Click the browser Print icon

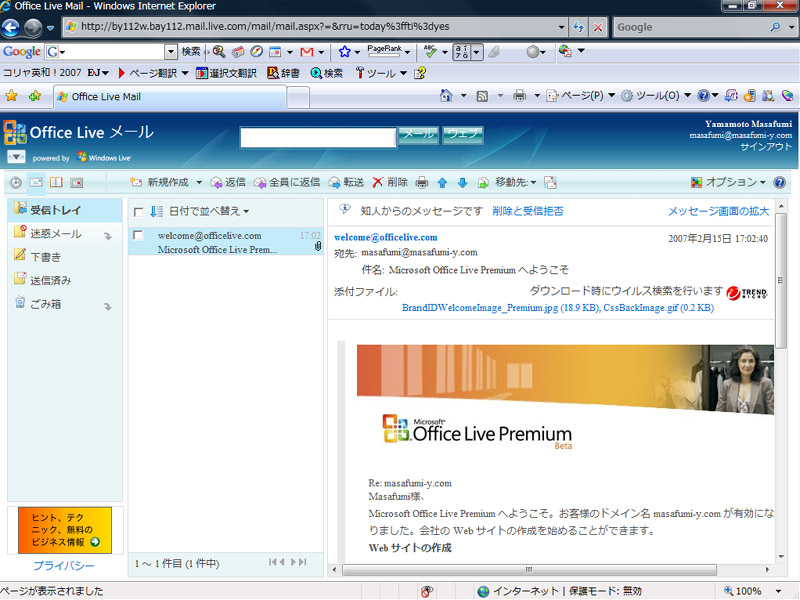coord(519,95)
